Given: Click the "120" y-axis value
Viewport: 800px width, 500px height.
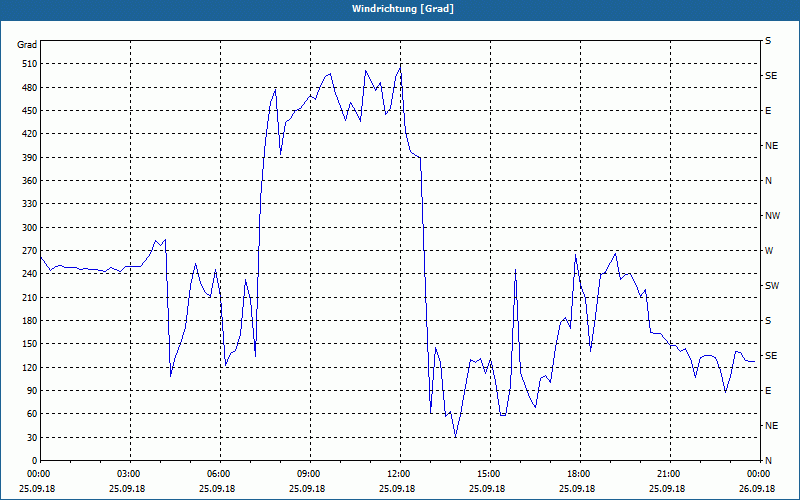Looking at the screenshot, I should click(x=30, y=367).
